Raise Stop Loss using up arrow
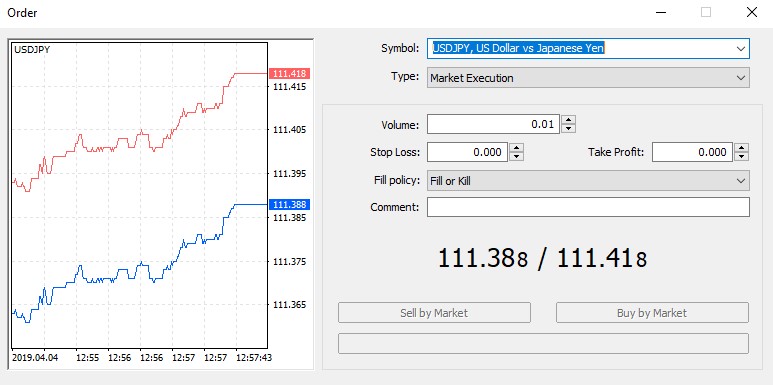This screenshot has height=385, width=773. pyautogui.click(x=516, y=148)
